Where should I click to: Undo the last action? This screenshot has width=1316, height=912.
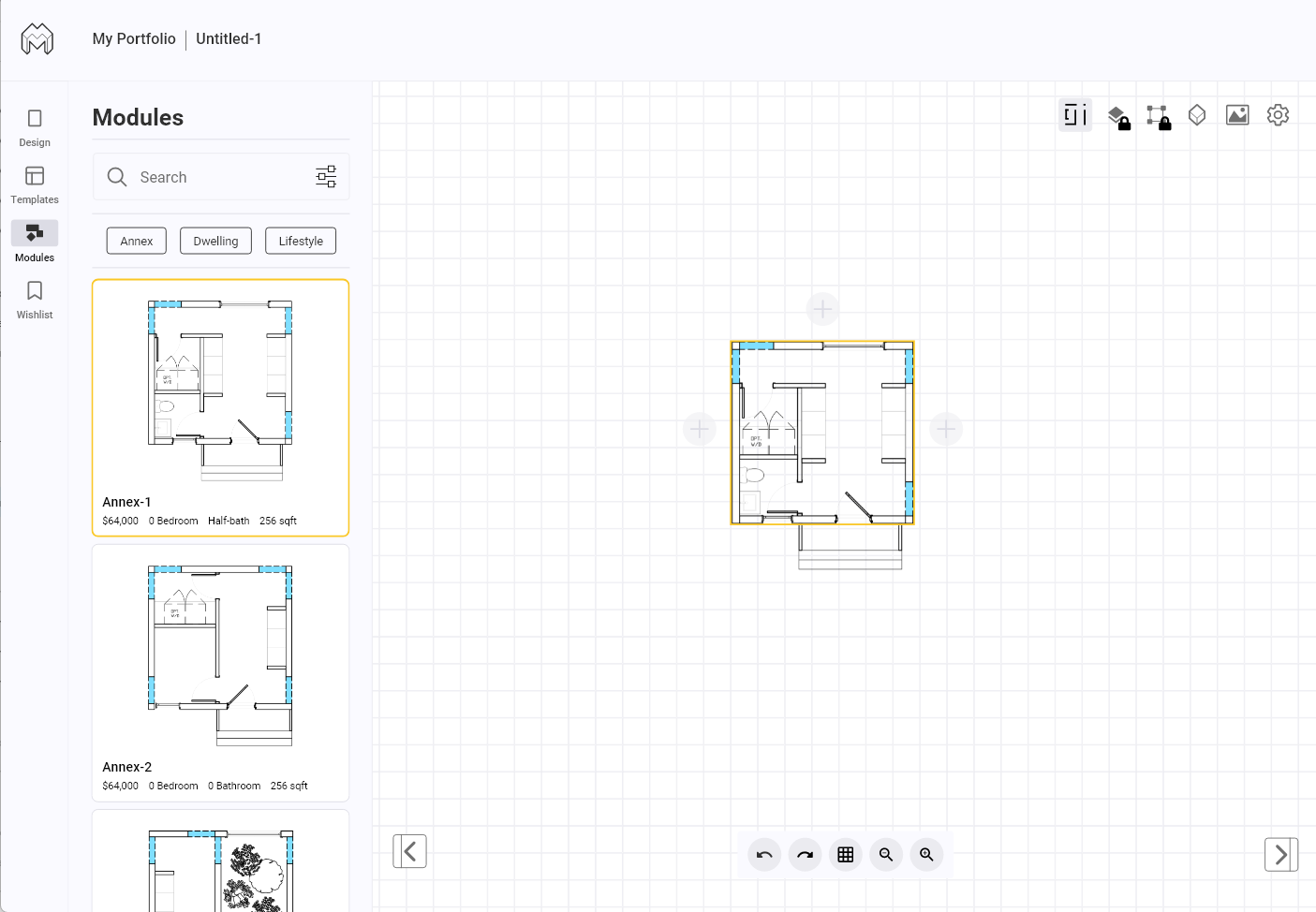point(764,854)
